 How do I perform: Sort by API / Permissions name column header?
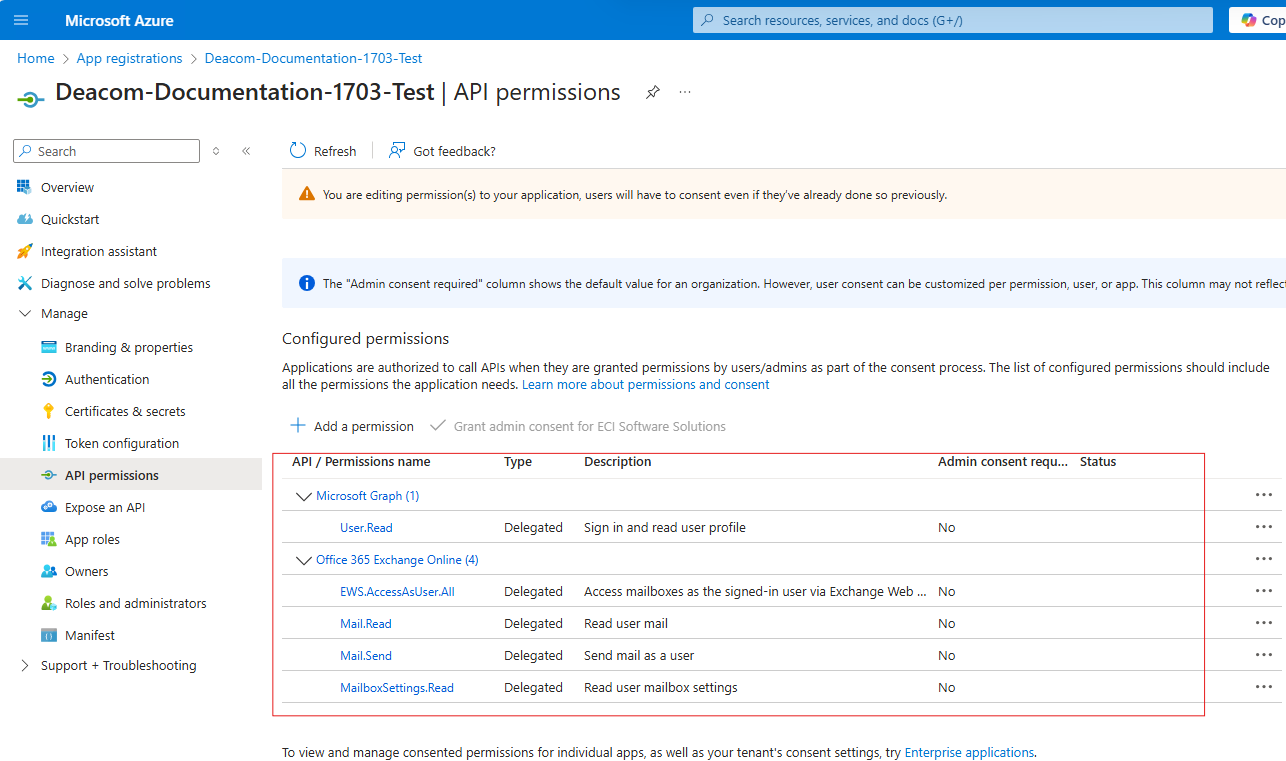361,461
